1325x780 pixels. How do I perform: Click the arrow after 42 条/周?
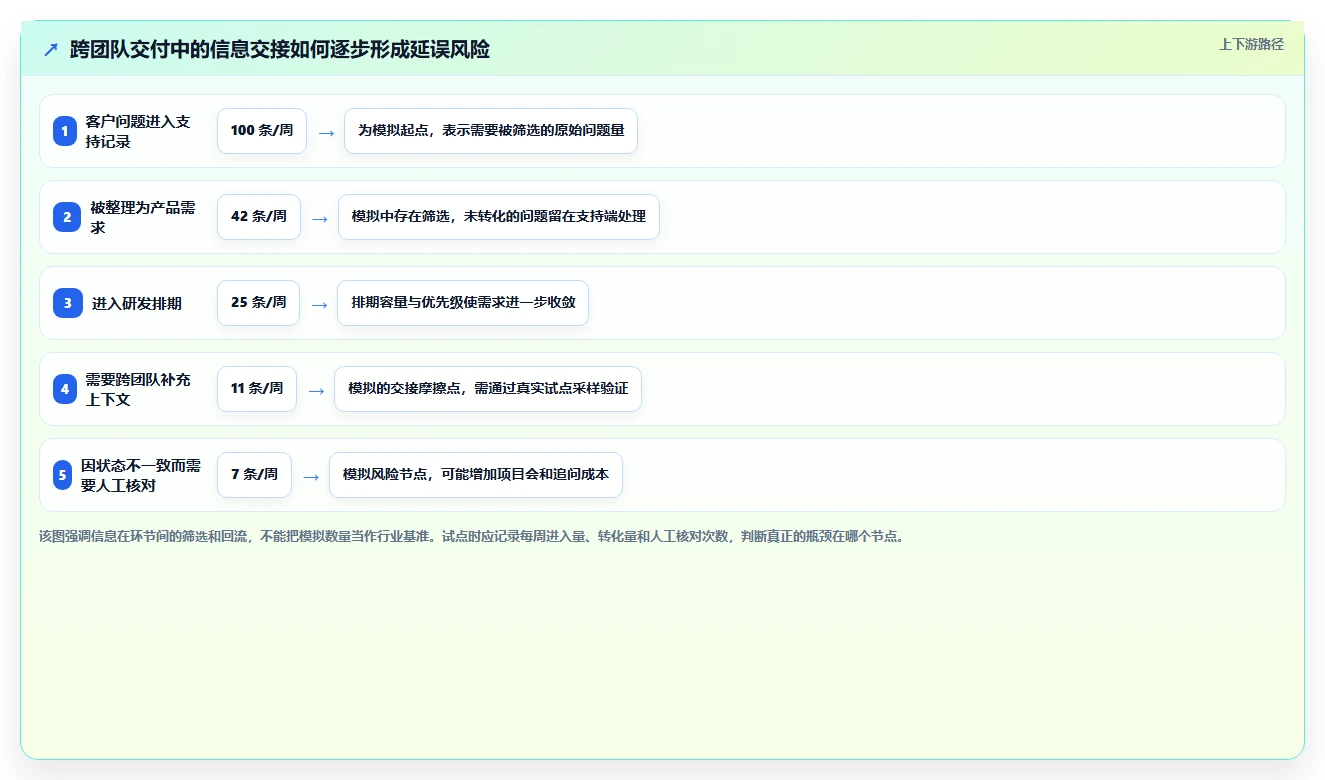tap(320, 218)
